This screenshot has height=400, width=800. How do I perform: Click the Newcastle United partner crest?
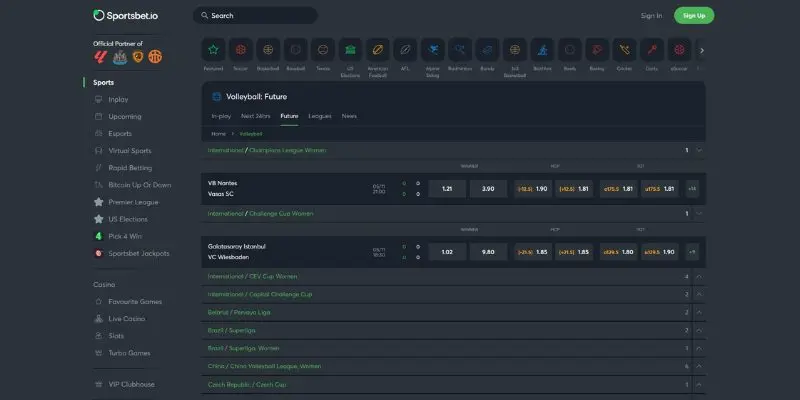click(x=120, y=57)
